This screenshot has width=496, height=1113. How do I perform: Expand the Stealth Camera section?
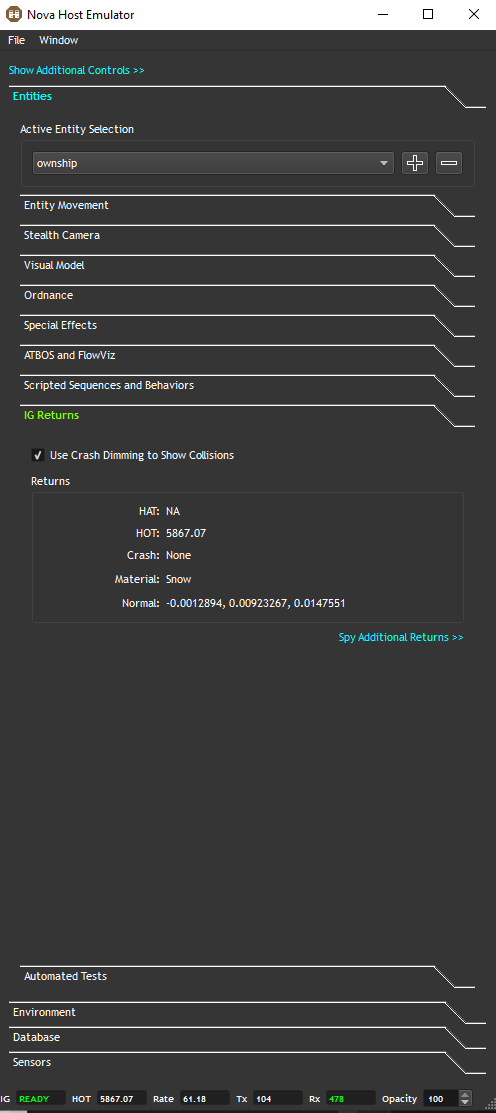(x=62, y=235)
